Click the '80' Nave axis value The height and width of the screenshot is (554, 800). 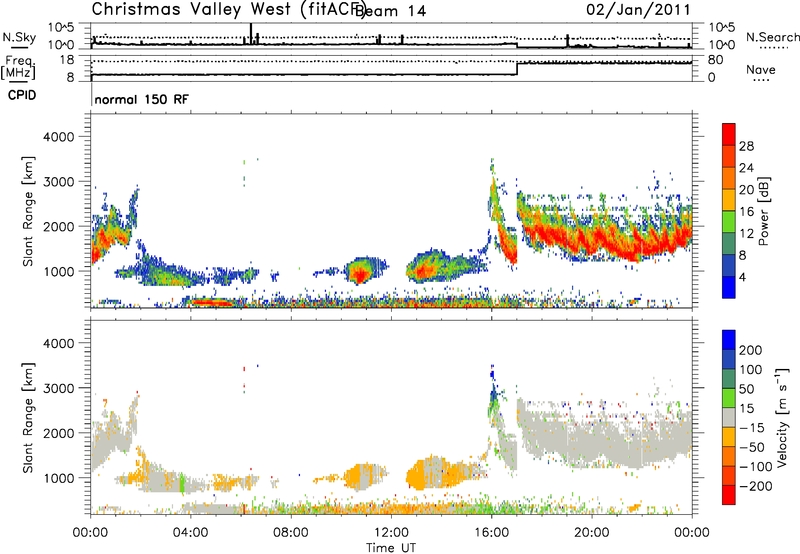point(715,60)
